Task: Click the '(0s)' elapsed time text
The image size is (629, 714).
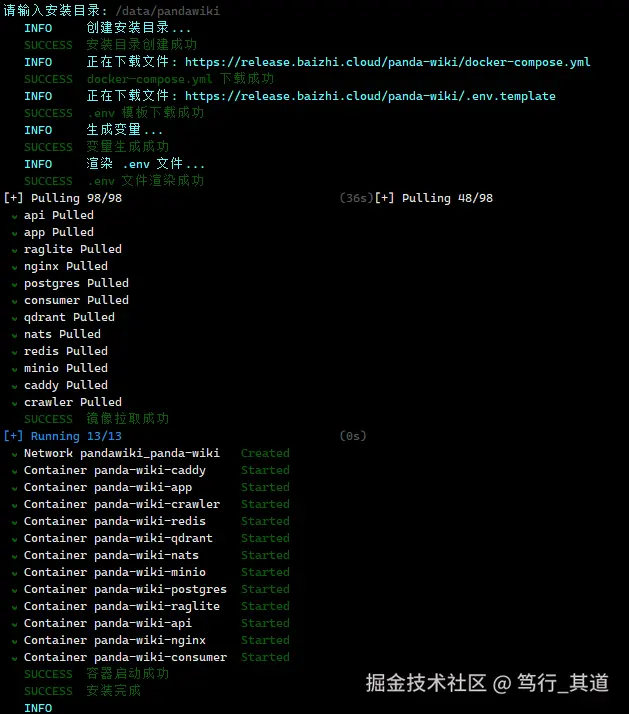Action: point(353,436)
